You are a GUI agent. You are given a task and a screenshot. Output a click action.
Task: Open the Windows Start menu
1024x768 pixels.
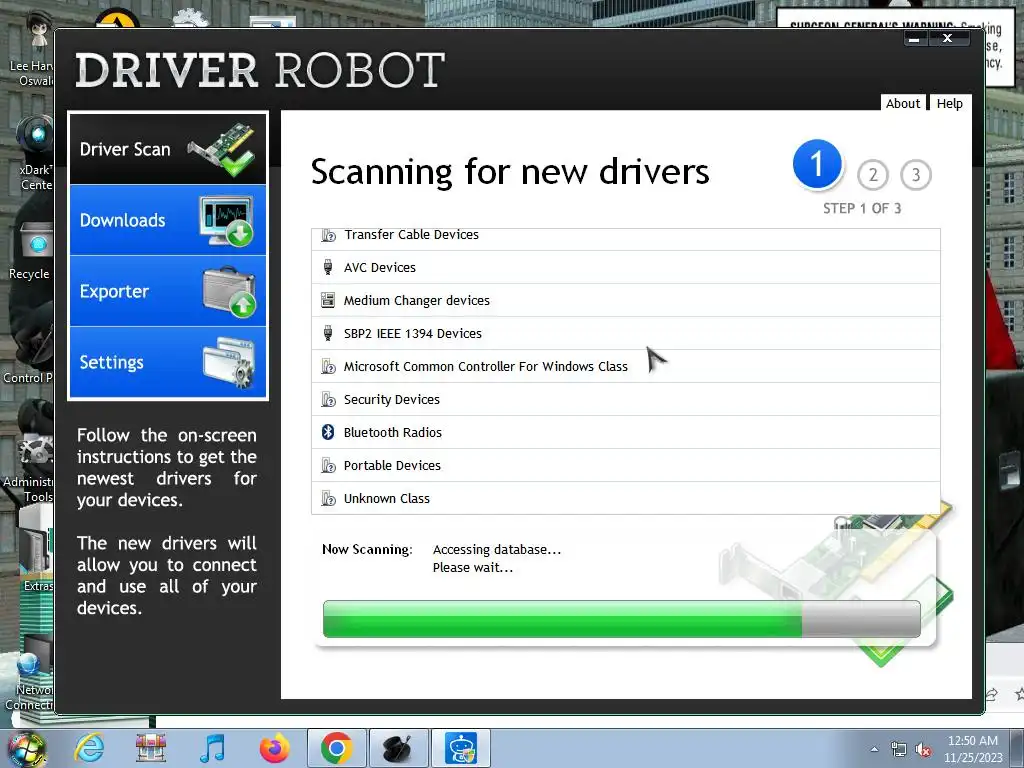coord(27,750)
